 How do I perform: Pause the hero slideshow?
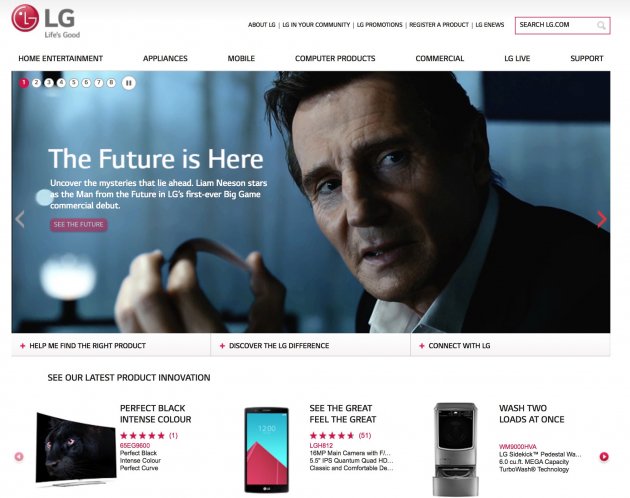point(129,83)
